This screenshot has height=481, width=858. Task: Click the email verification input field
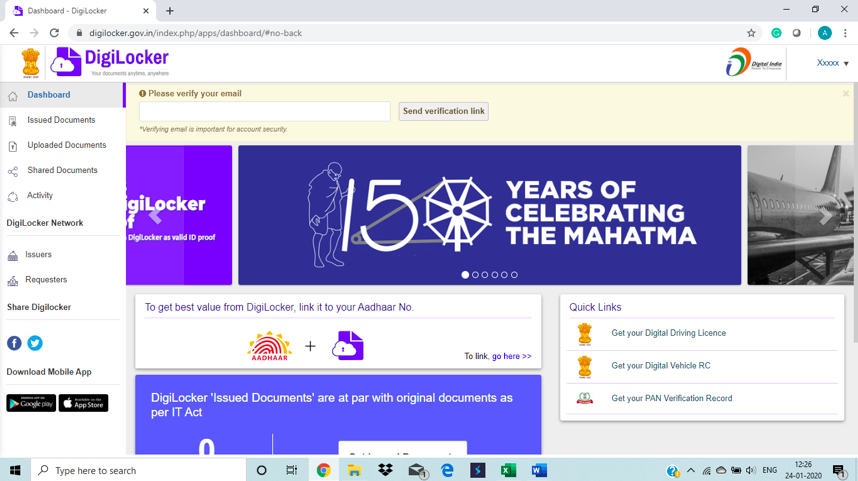click(x=265, y=111)
